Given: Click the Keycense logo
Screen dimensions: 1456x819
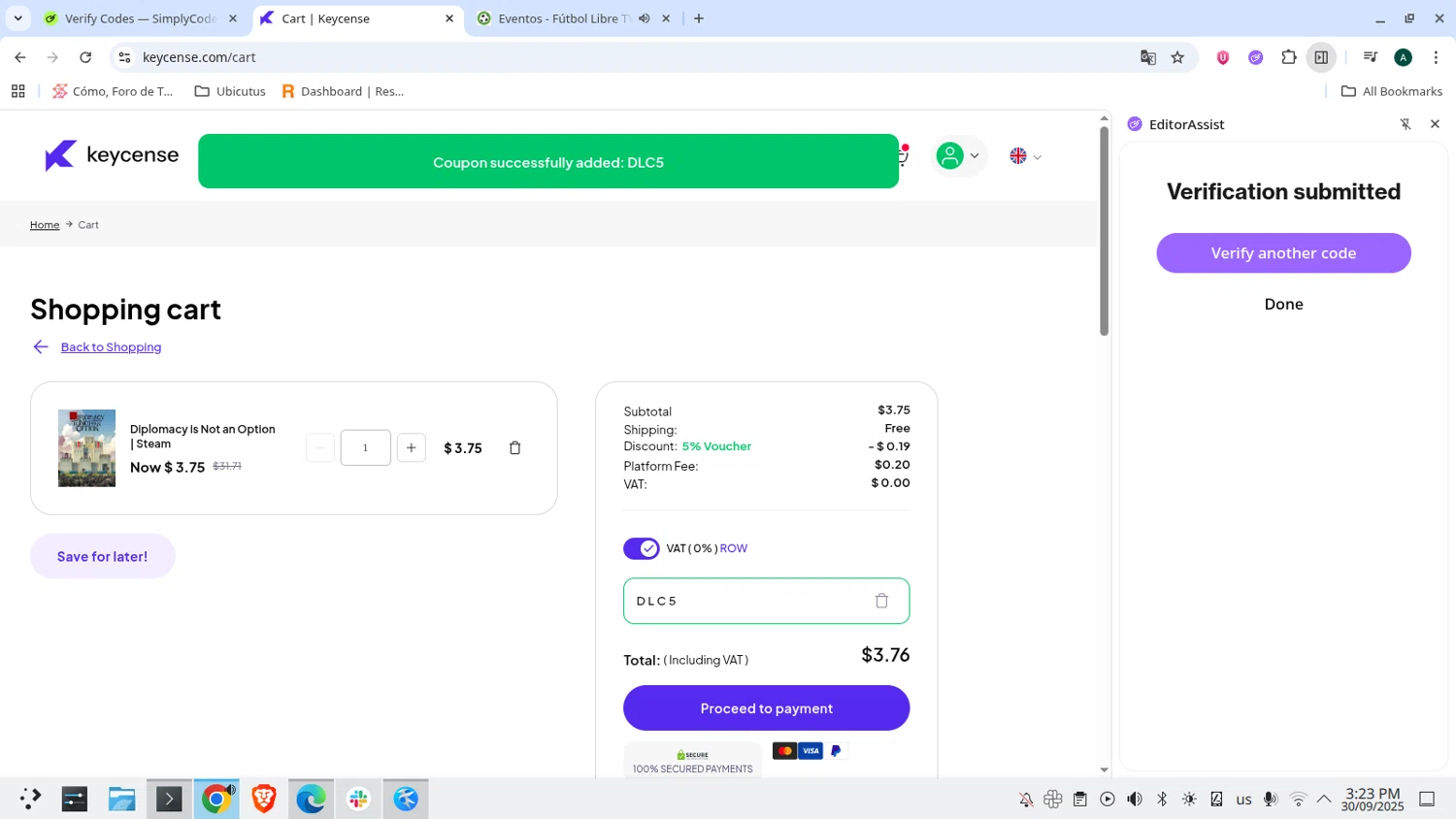Looking at the screenshot, I should click(x=112, y=155).
